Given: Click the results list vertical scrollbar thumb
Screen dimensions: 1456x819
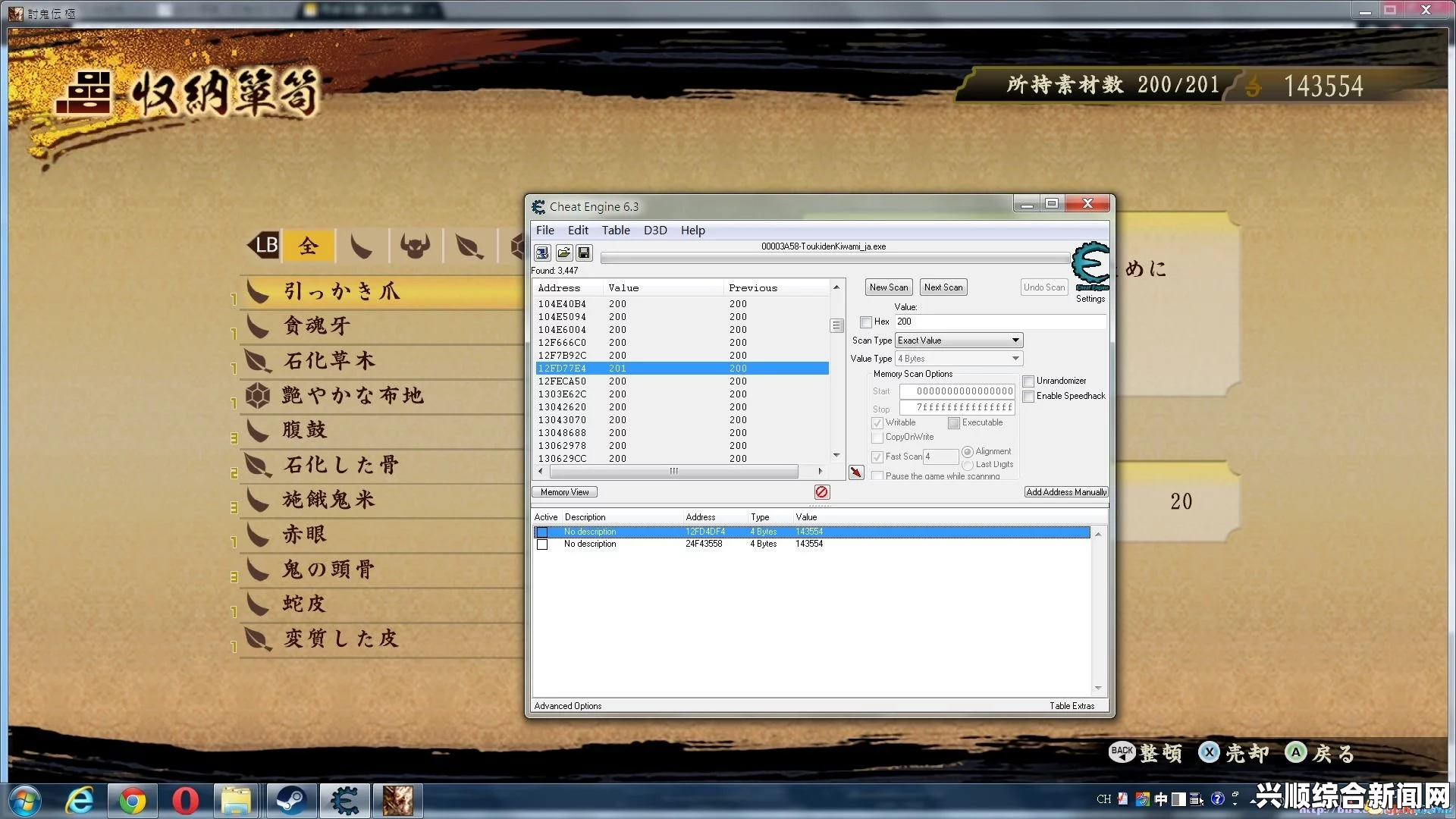Looking at the screenshot, I should [836, 325].
